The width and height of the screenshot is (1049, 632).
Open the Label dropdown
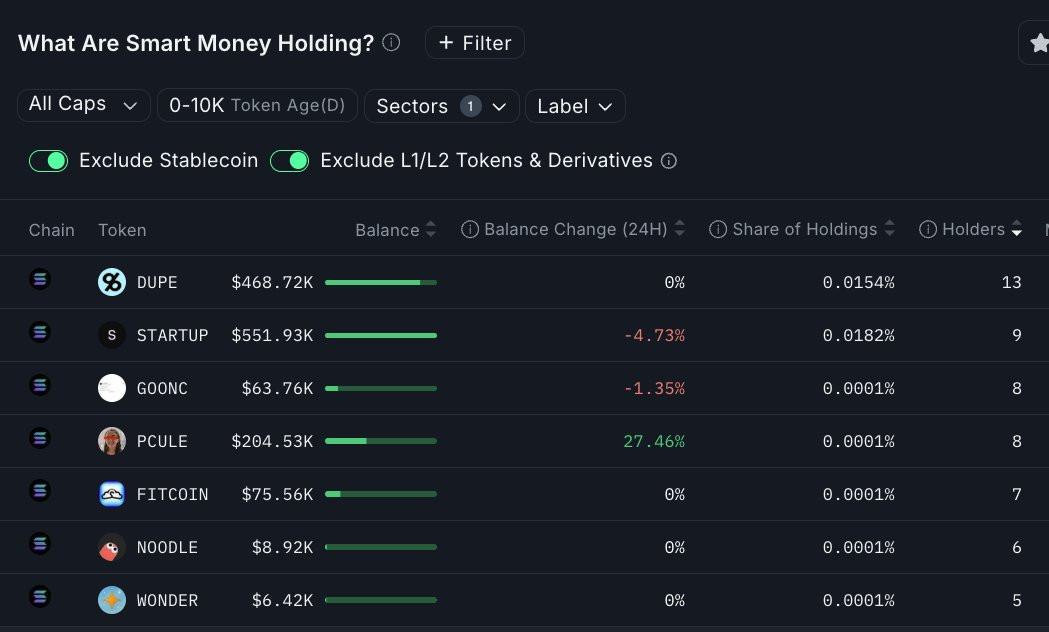pos(575,106)
